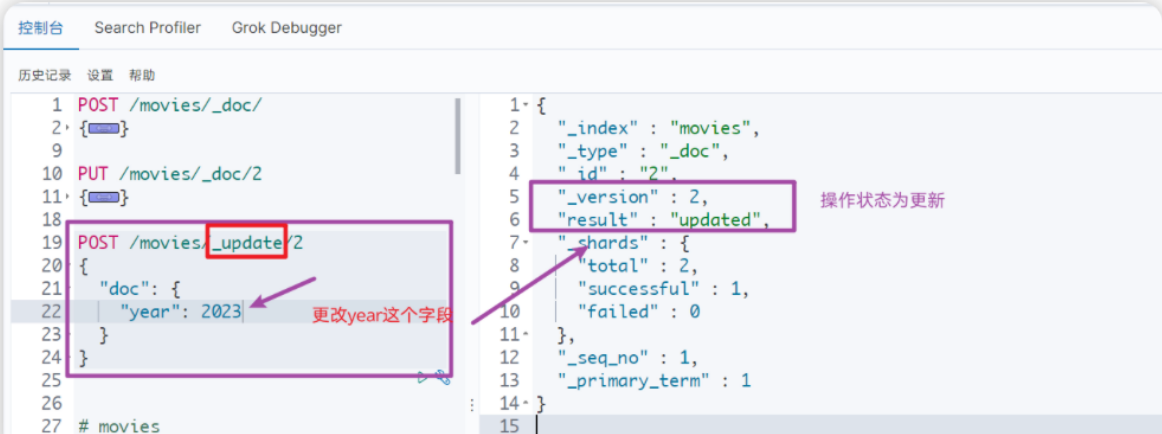Click the fold marker on response line 11
Image resolution: width=1162 pixels, height=434 pixels.
[525, 335]
